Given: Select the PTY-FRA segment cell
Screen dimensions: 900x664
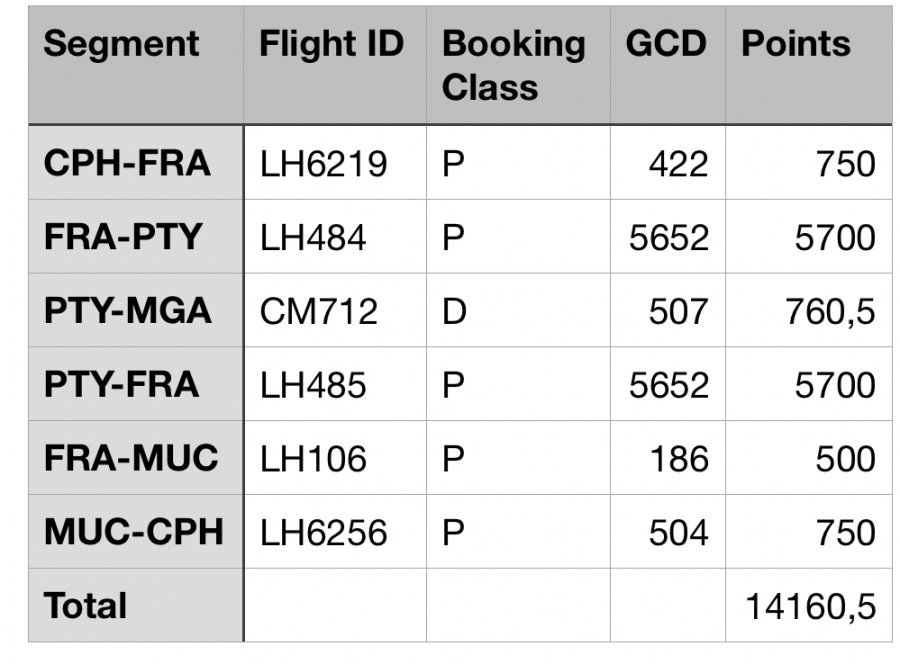Looking at the screenshot, I should pyautogui.click(x=121, y=385).
